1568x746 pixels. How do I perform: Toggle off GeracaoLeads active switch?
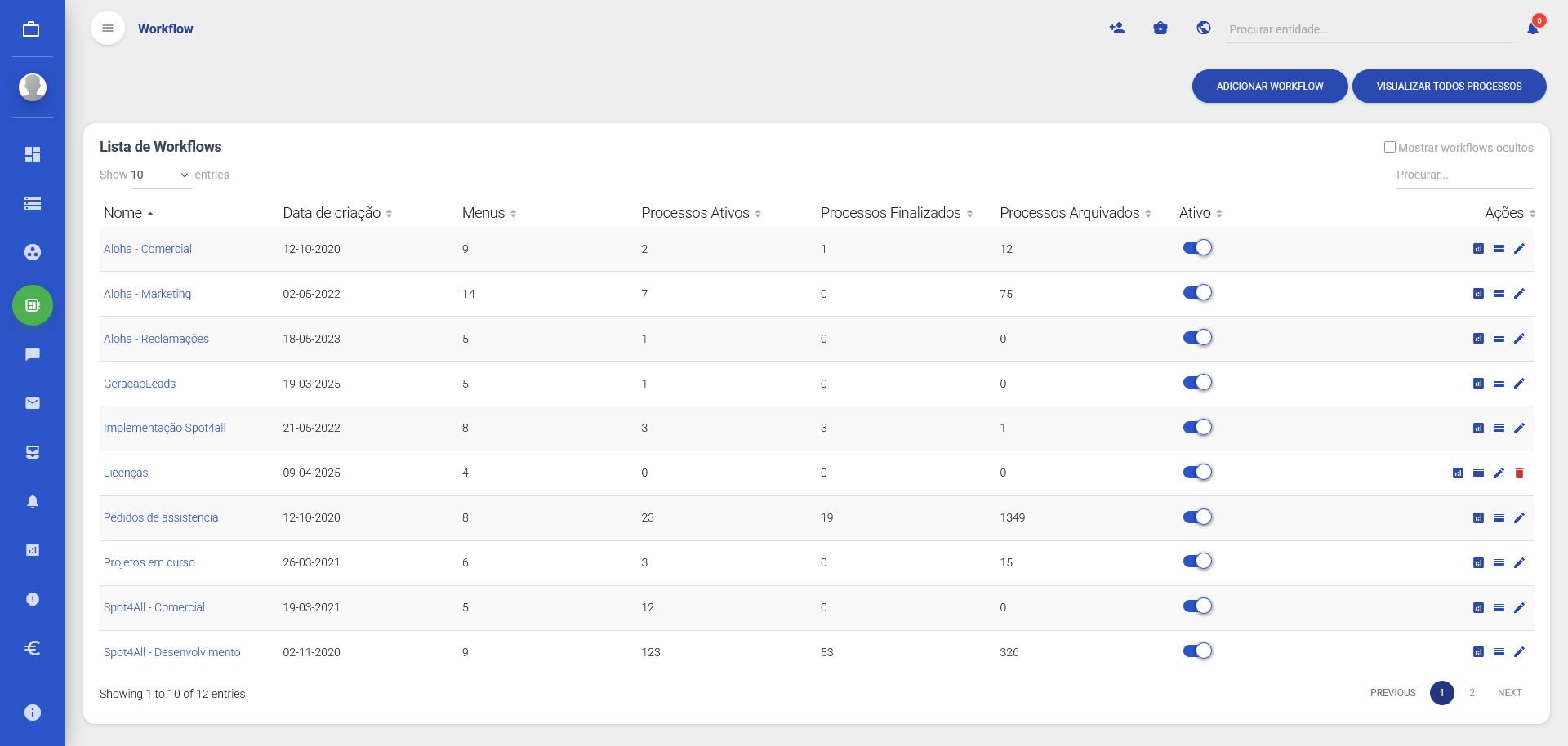(1197, 383)
